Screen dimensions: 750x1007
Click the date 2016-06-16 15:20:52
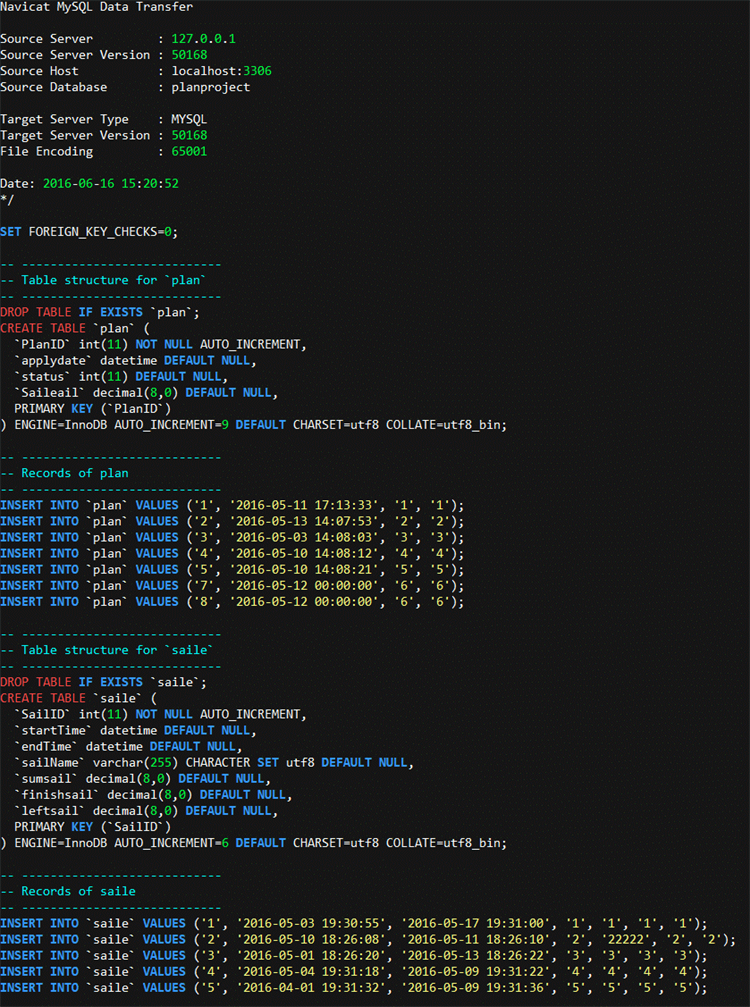(110, 184)
